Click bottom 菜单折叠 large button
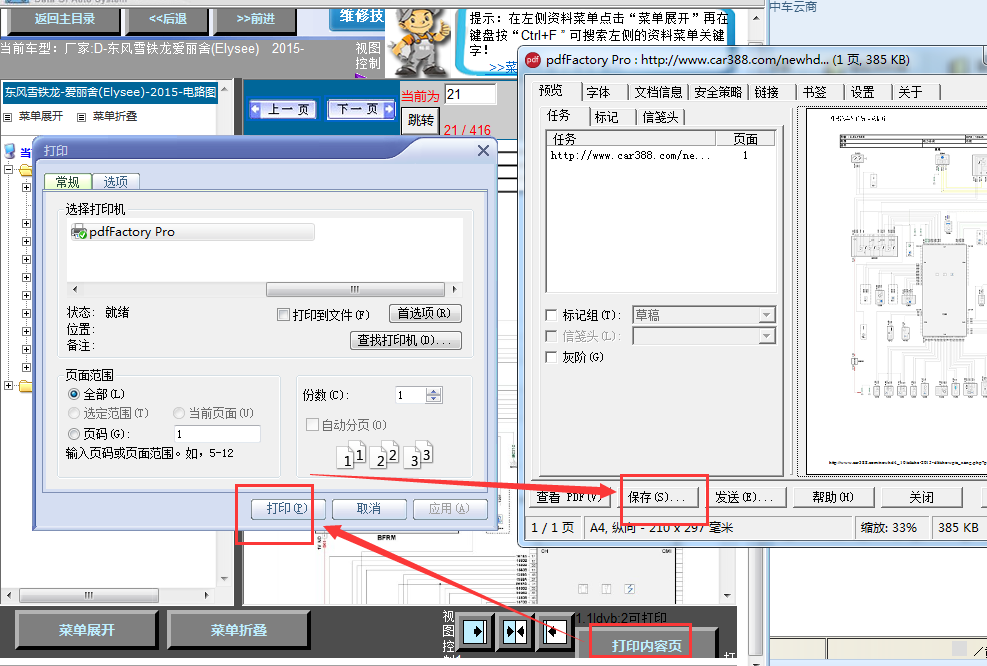The height and width of the screenshot is (666, 987). point(239,630)
